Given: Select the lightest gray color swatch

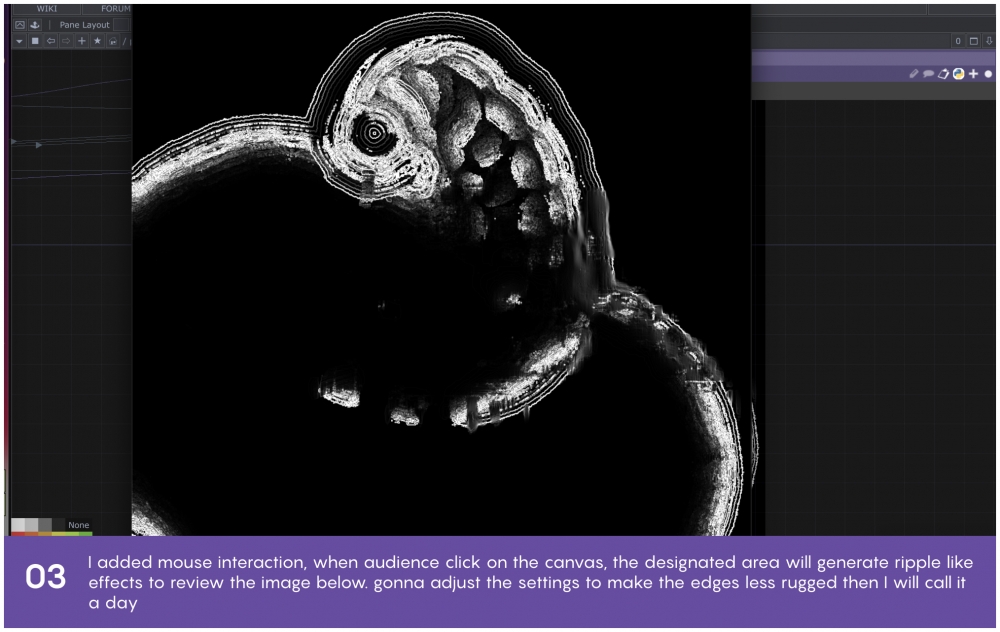Looking at the screenshot, I should (x=18, y=525).
